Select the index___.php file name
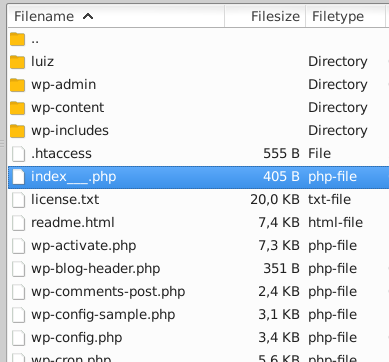Viewport: 389px width, 362px height. coord(74,177)
